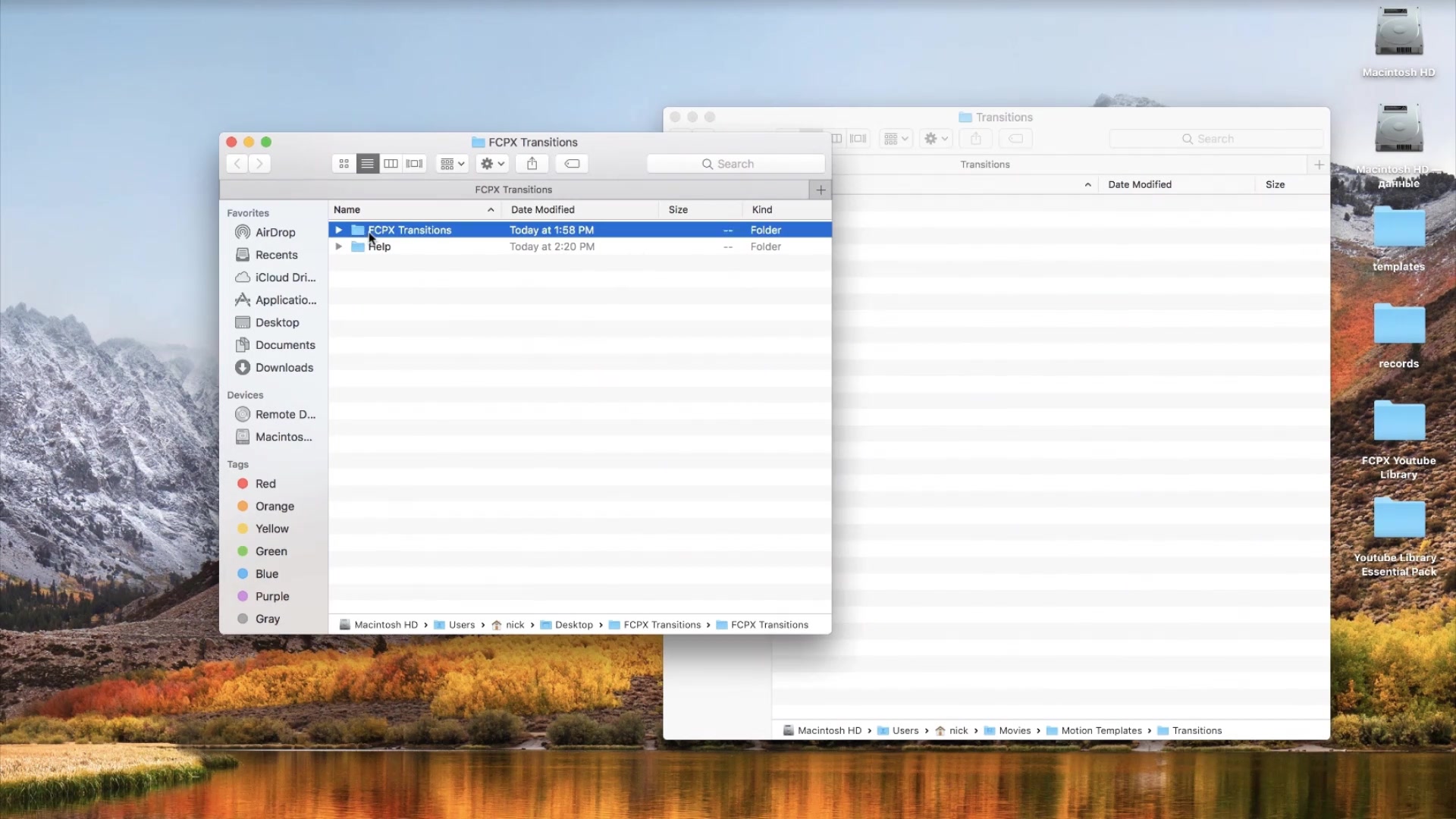Open Macintosh HD in sidebar Devices
Screen dimensions: 1456x819
(x=275, y=437)
